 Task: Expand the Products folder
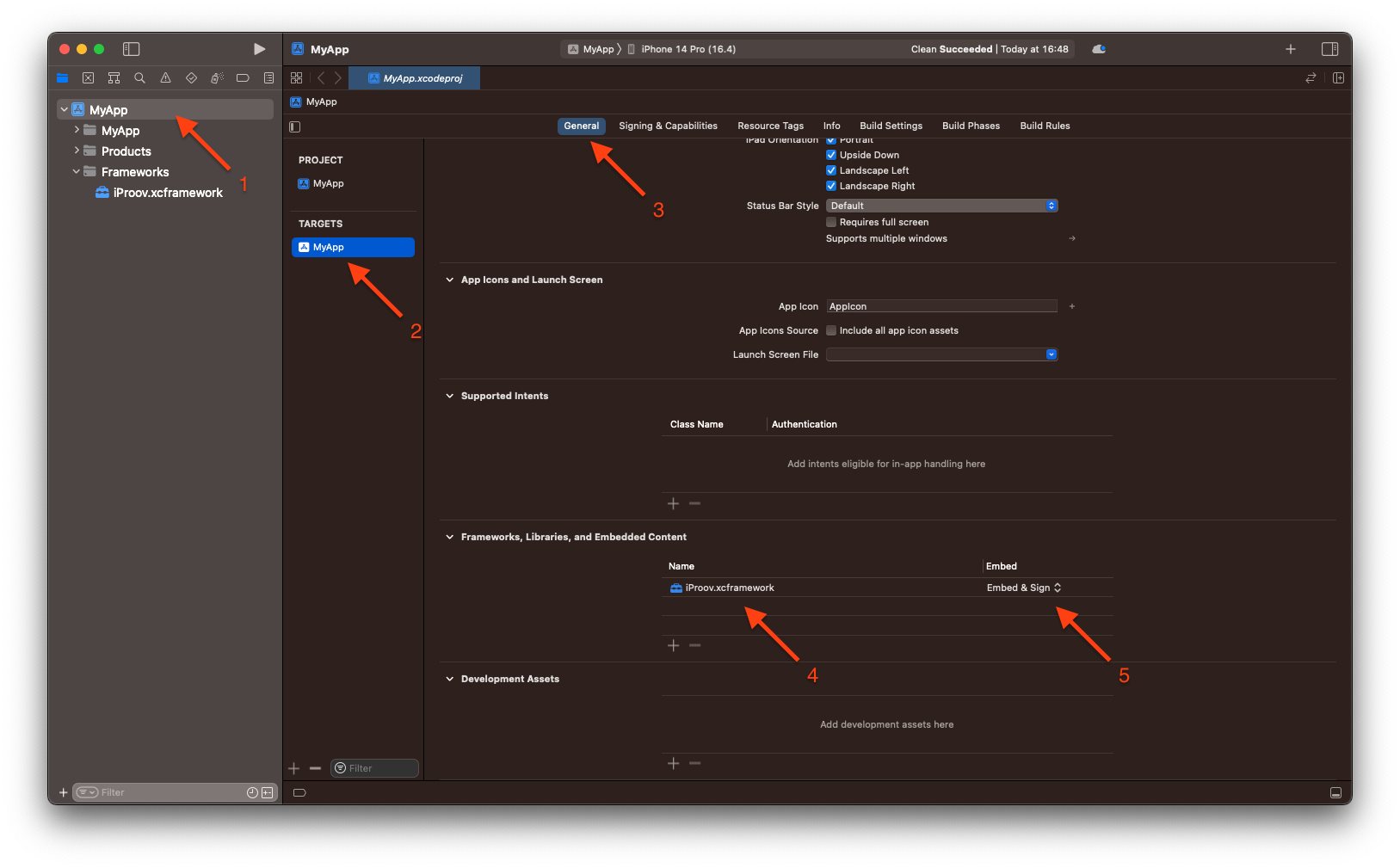point(77,151)
